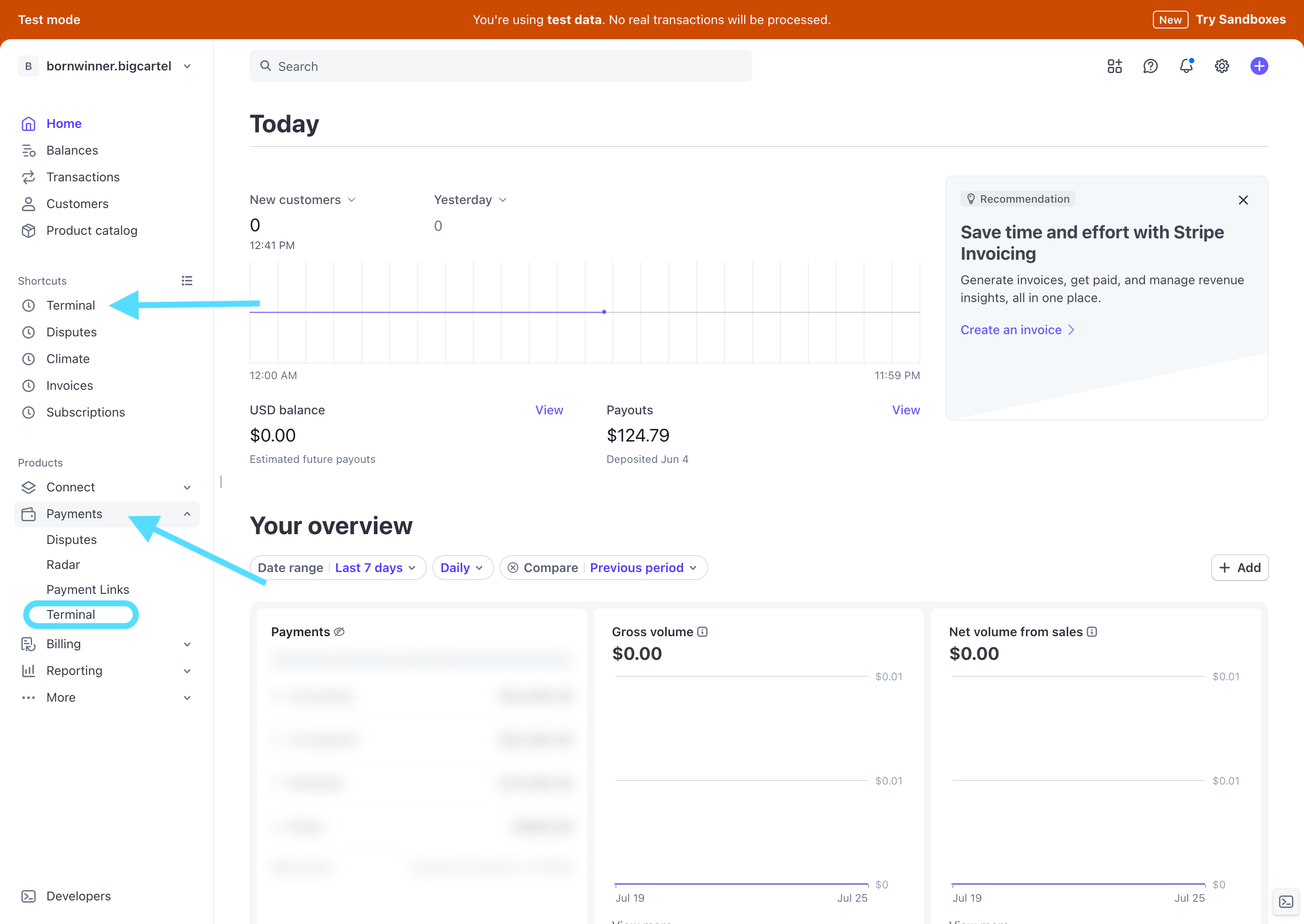Viewport: 1304px width, 924px height.
Task: Click the purple plus create button
Action: click(1259, 66)
